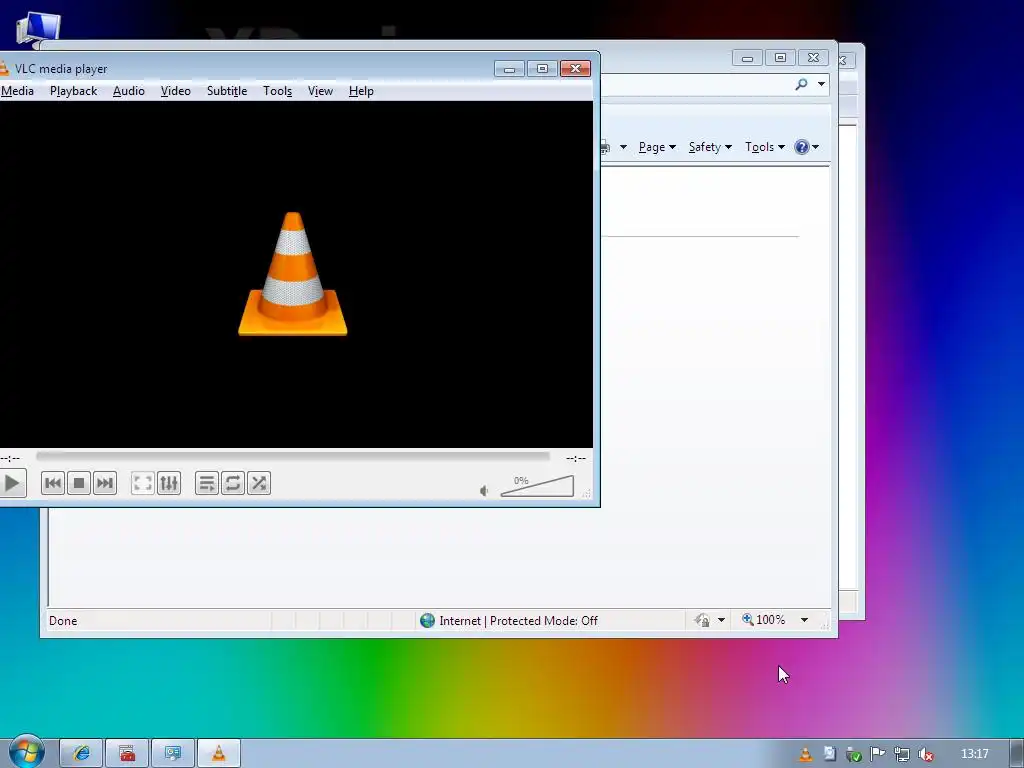Open the red toolbox taskbar app
The width and height of the screenshot is (1024, 768).
(127, 754)
